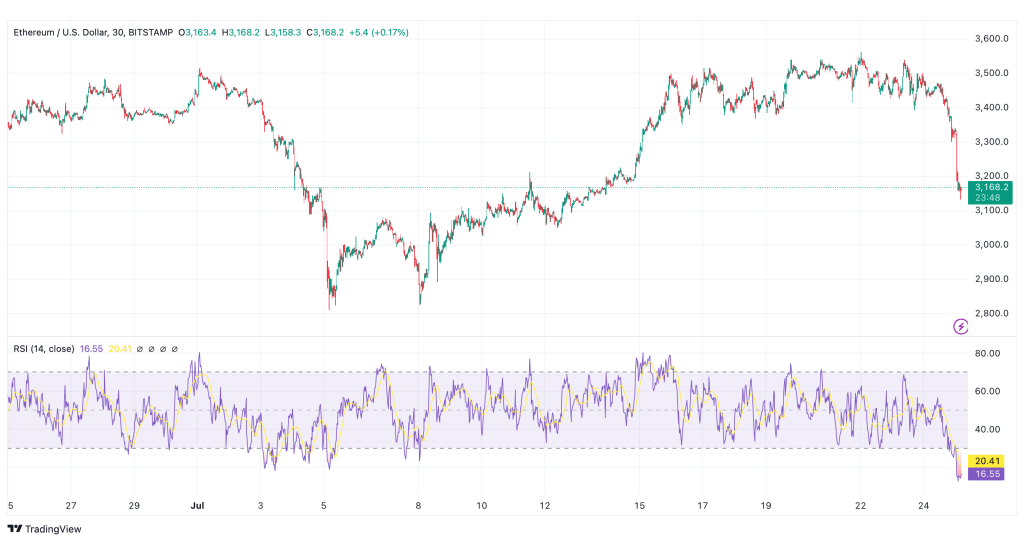Click the 2,800.00 price scale label

[991, 313]
